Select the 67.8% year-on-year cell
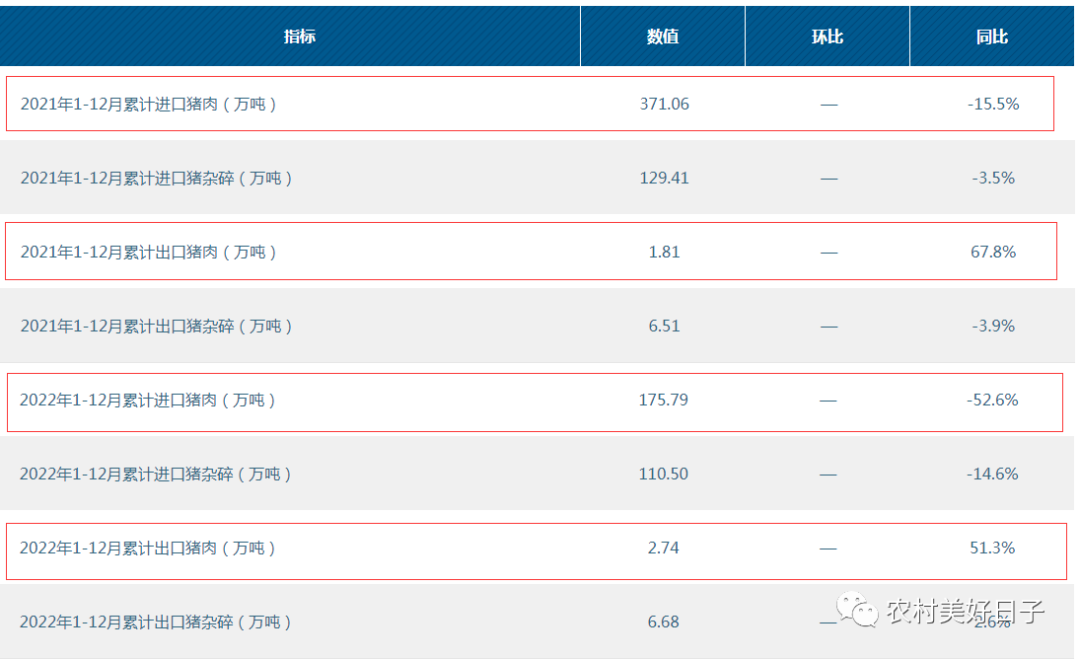1080x659 pixels. (x=993, y=252)
